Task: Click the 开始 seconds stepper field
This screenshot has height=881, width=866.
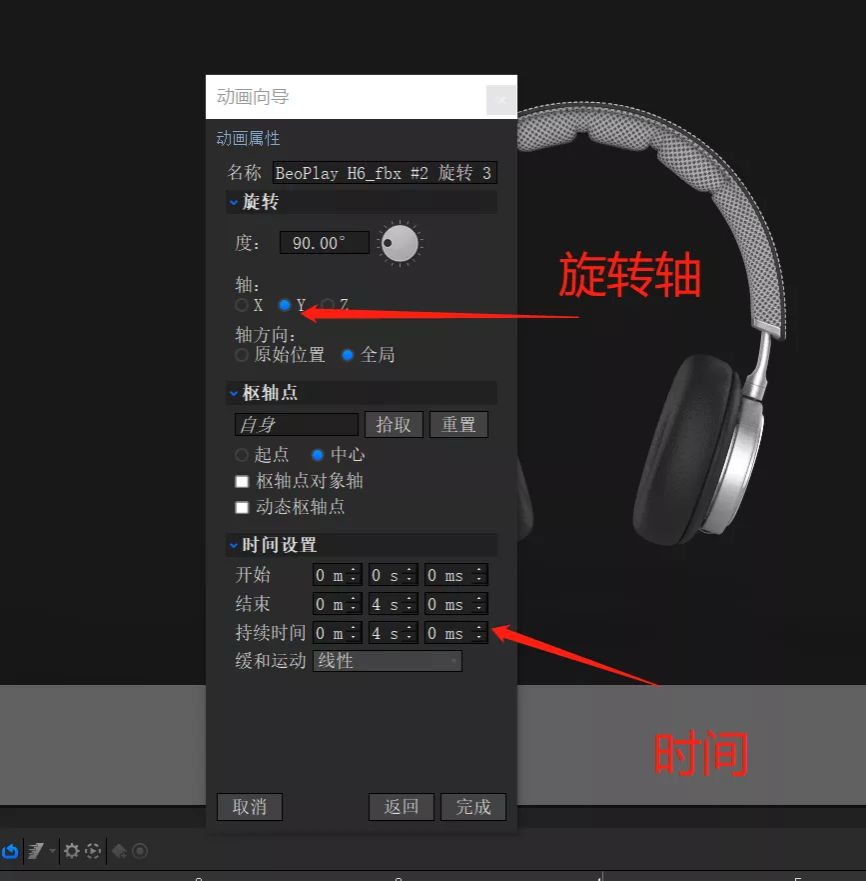Action: coord(393,575)
